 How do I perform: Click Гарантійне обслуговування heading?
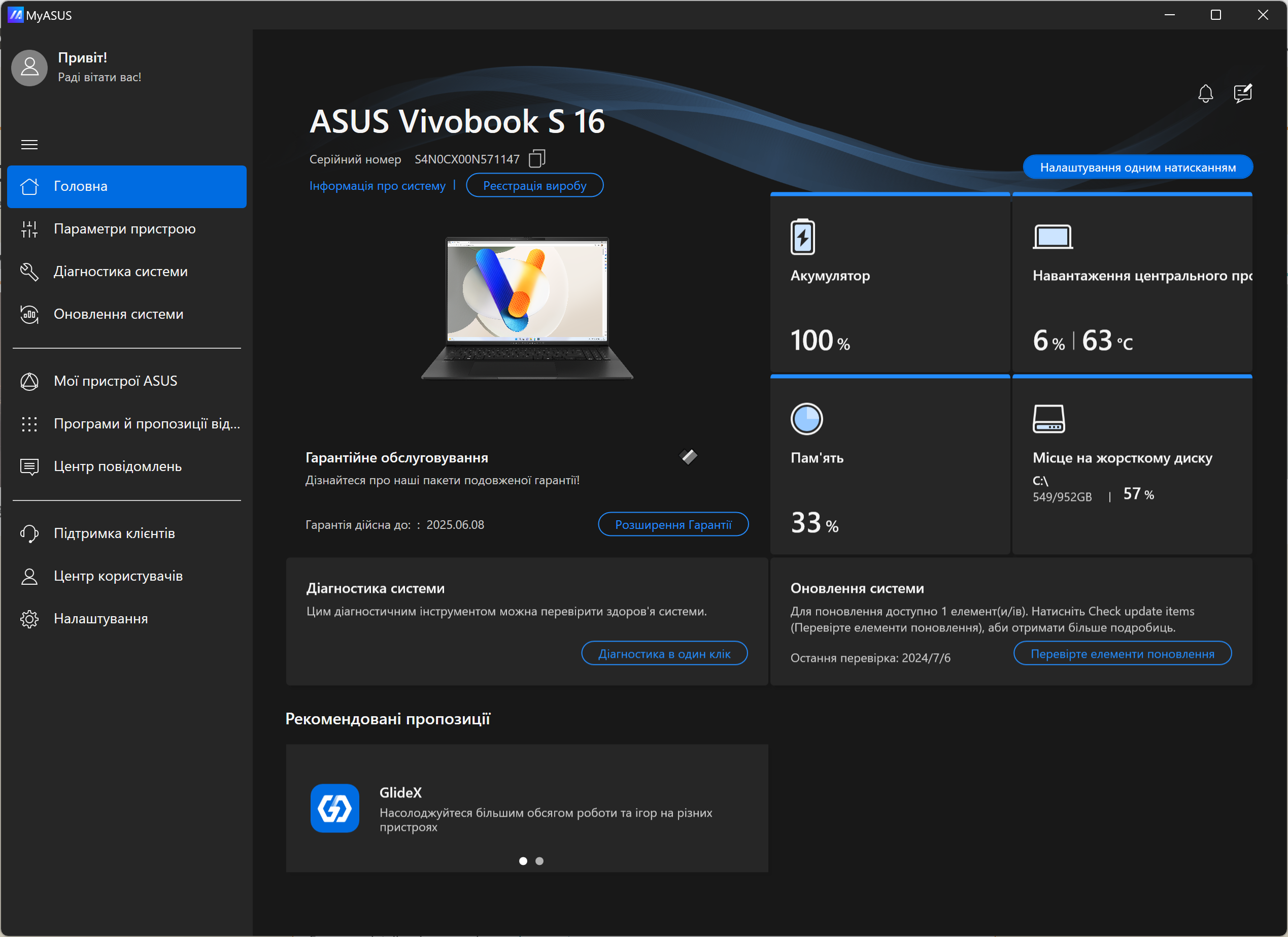pos(396,458)
